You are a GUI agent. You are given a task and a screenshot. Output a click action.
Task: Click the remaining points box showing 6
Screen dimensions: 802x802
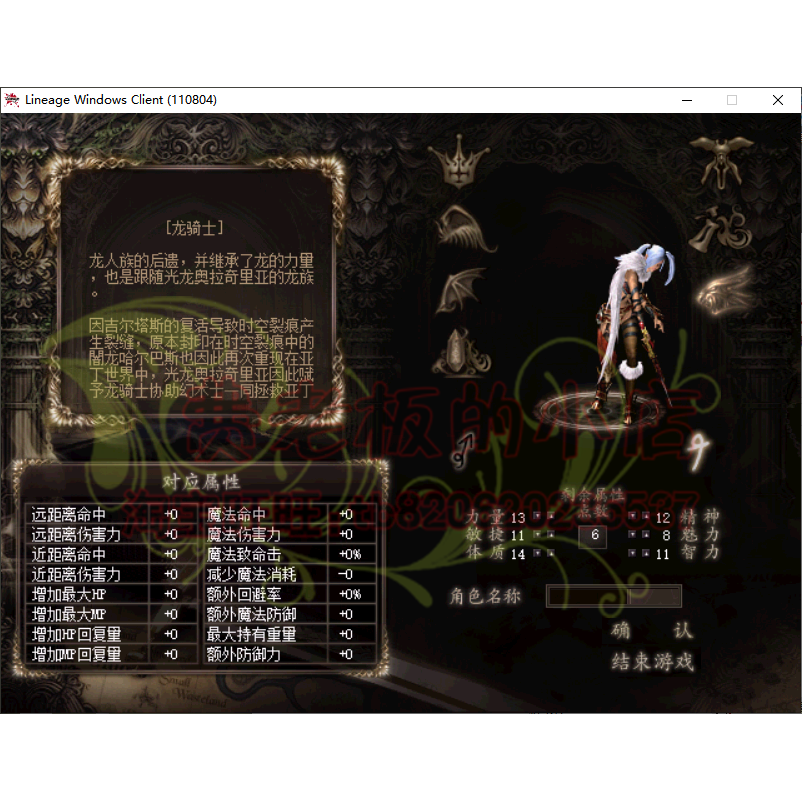594,535
